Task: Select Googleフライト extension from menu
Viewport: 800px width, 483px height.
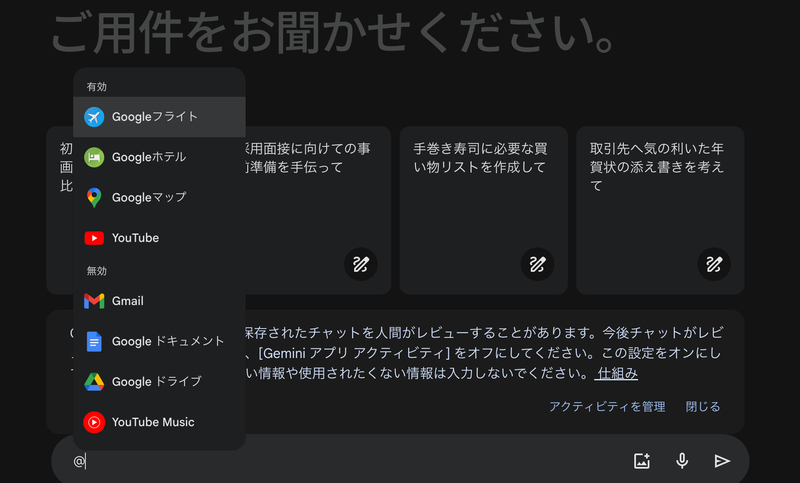Action: tap(159, 117)
